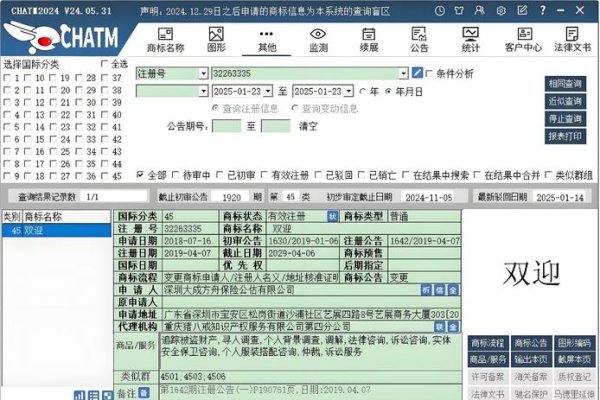This screenshot has width=600, height=400.
Task: Click the first 公告期号 input field
Action: (x=227, y=126)
